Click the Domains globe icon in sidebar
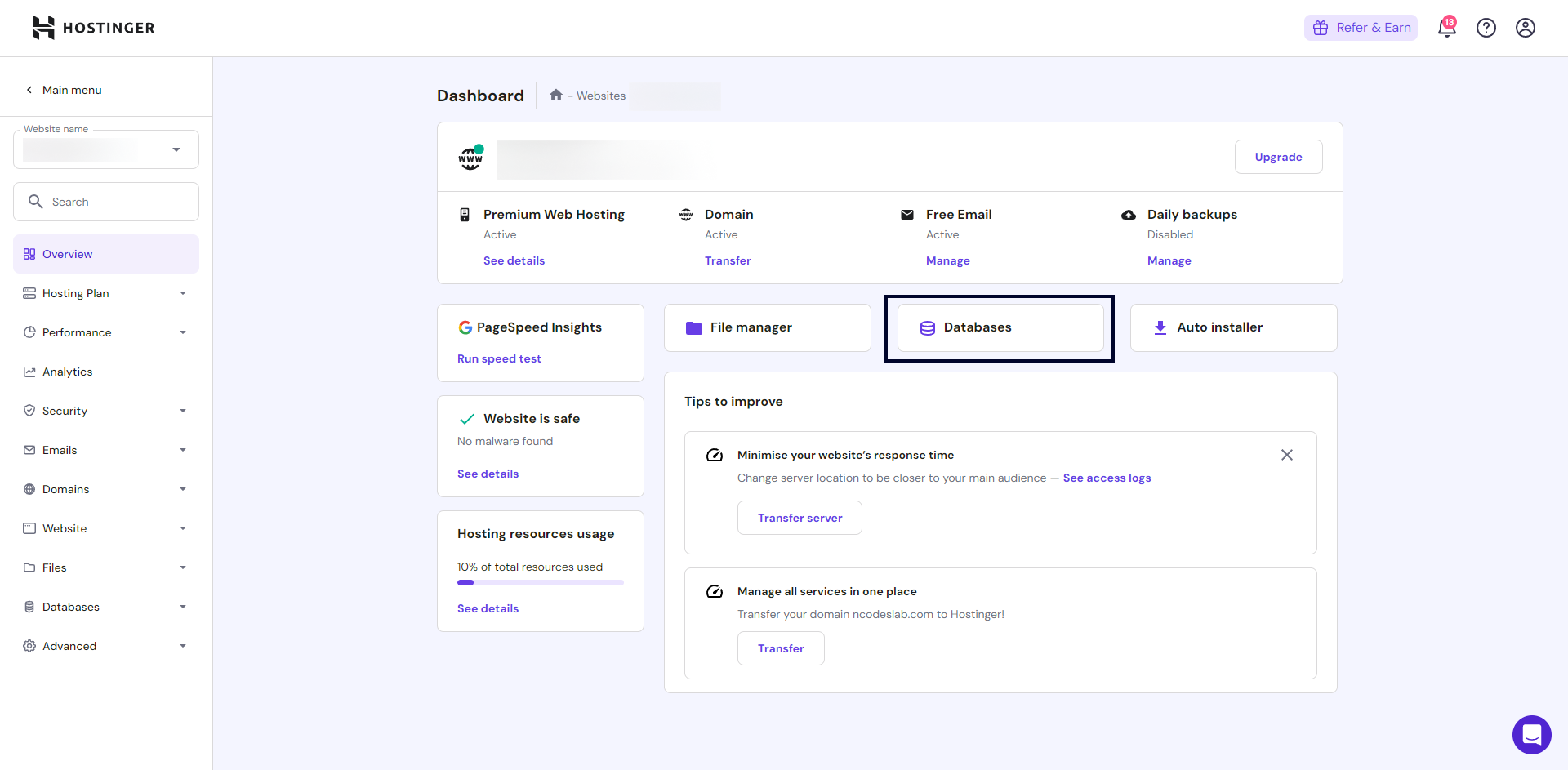The image size is (1568, 770). pyautogui.click(x=29, y=489)
